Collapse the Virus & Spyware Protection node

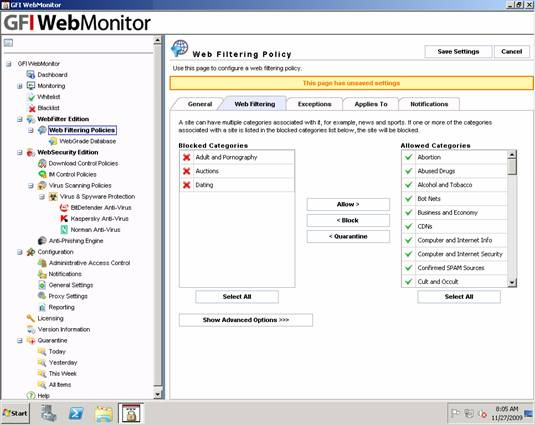(42, 197)
